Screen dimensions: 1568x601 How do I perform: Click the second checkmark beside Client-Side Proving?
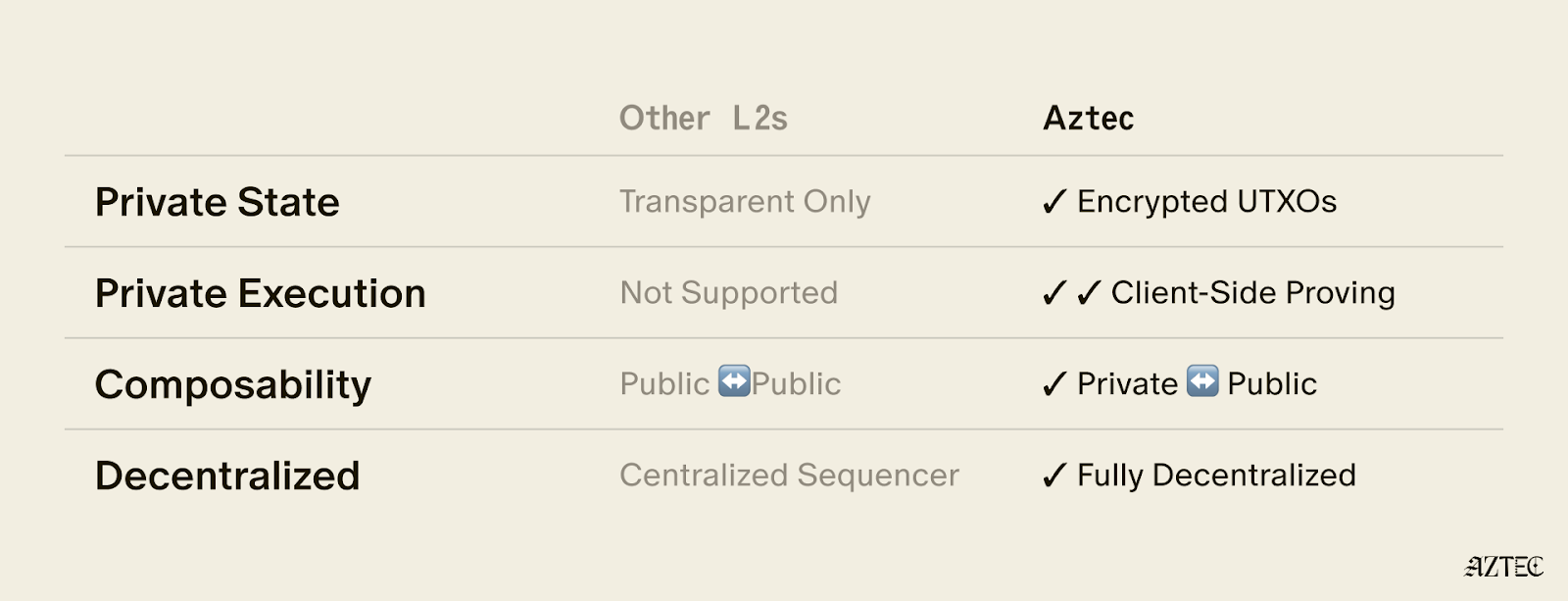tap(1089, 293)
